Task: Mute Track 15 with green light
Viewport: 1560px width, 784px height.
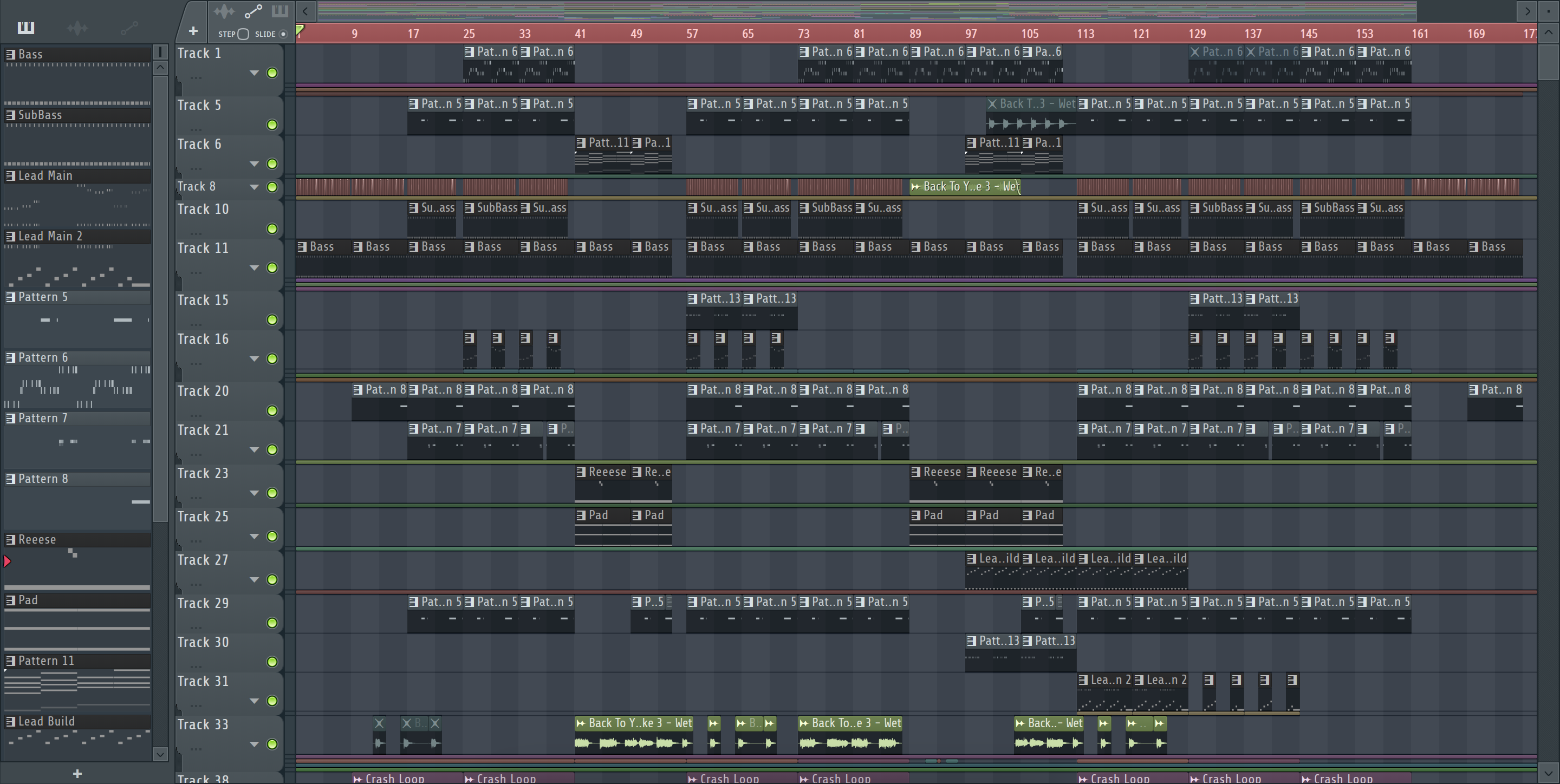Action: coord(272,319)
